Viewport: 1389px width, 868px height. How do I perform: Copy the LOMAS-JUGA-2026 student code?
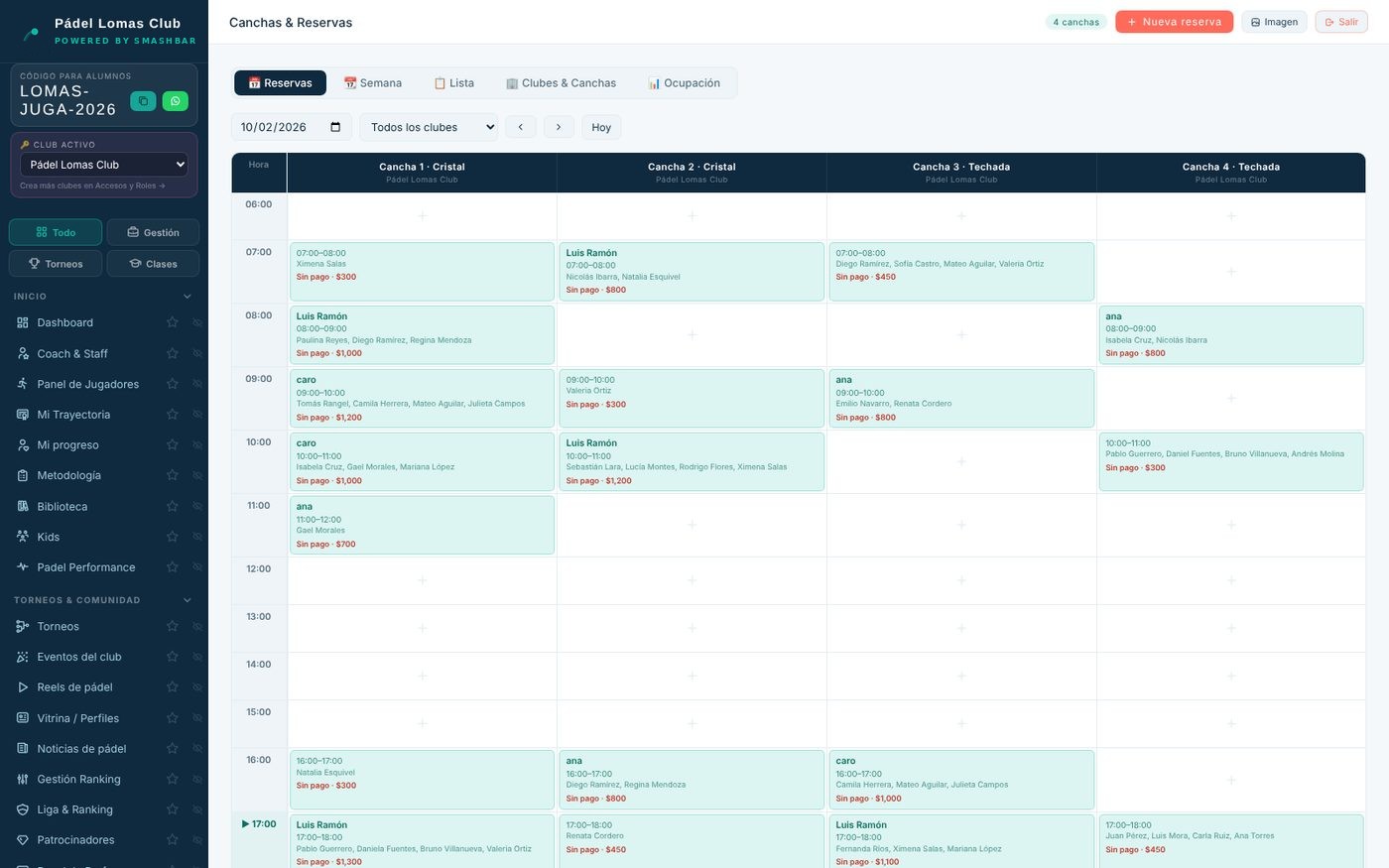[143, 101]
